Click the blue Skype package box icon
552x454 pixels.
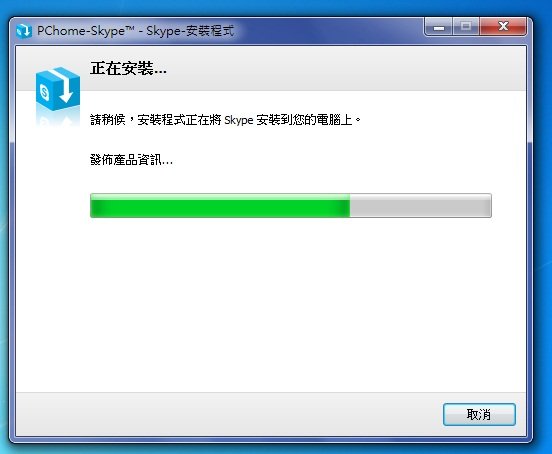pos(58,89)
